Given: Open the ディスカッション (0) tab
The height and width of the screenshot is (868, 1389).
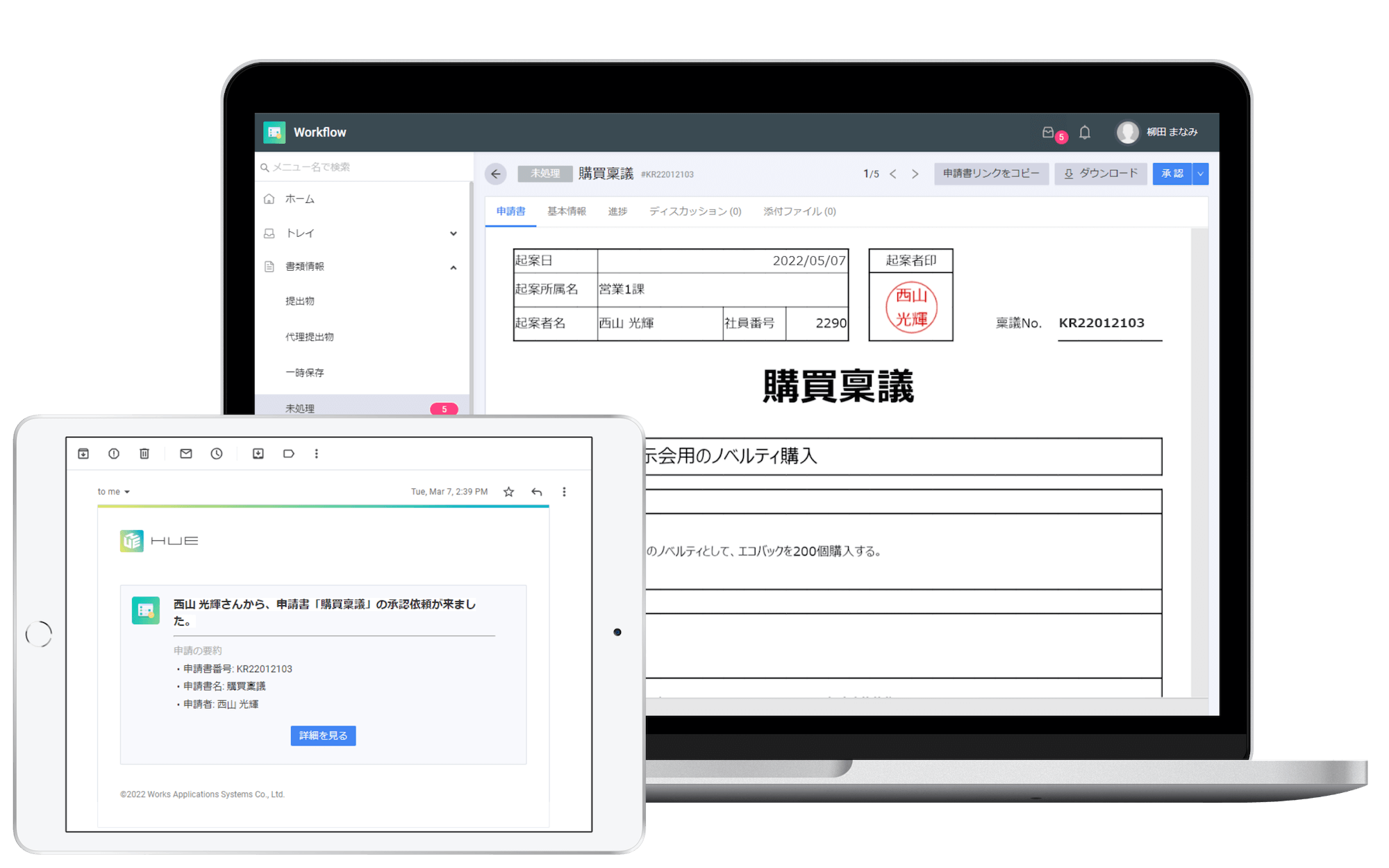Looking at the screenshot, I should click(x=694, y=211).
